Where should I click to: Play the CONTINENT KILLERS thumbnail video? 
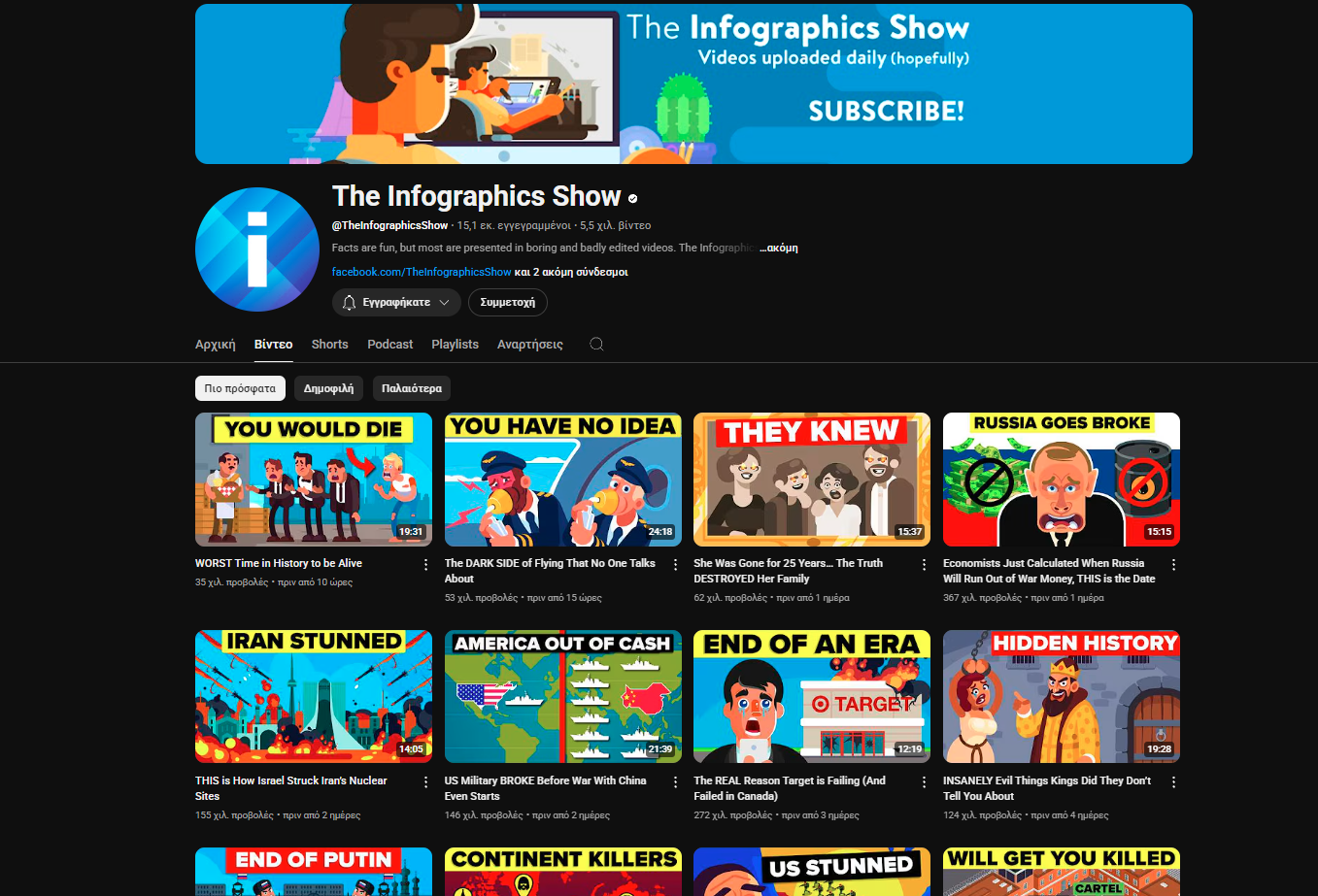click(x=563, y=872)
